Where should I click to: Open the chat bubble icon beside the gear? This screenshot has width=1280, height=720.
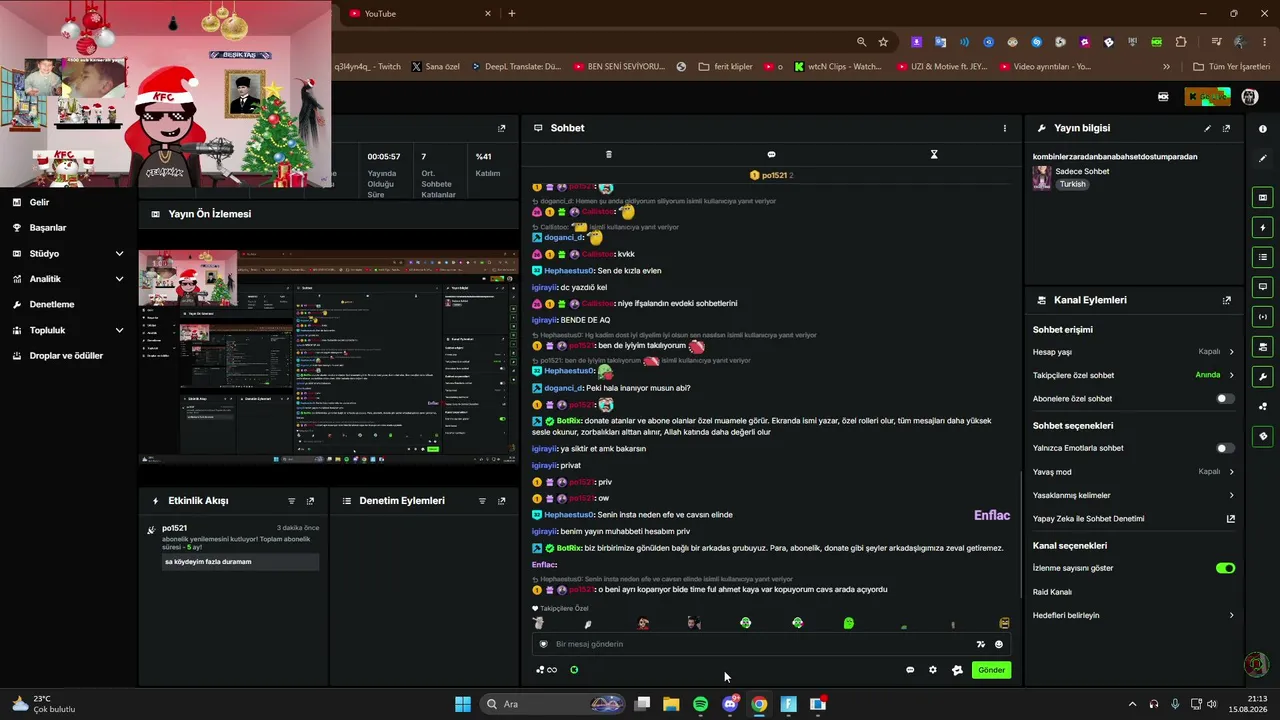pos(910,670)
